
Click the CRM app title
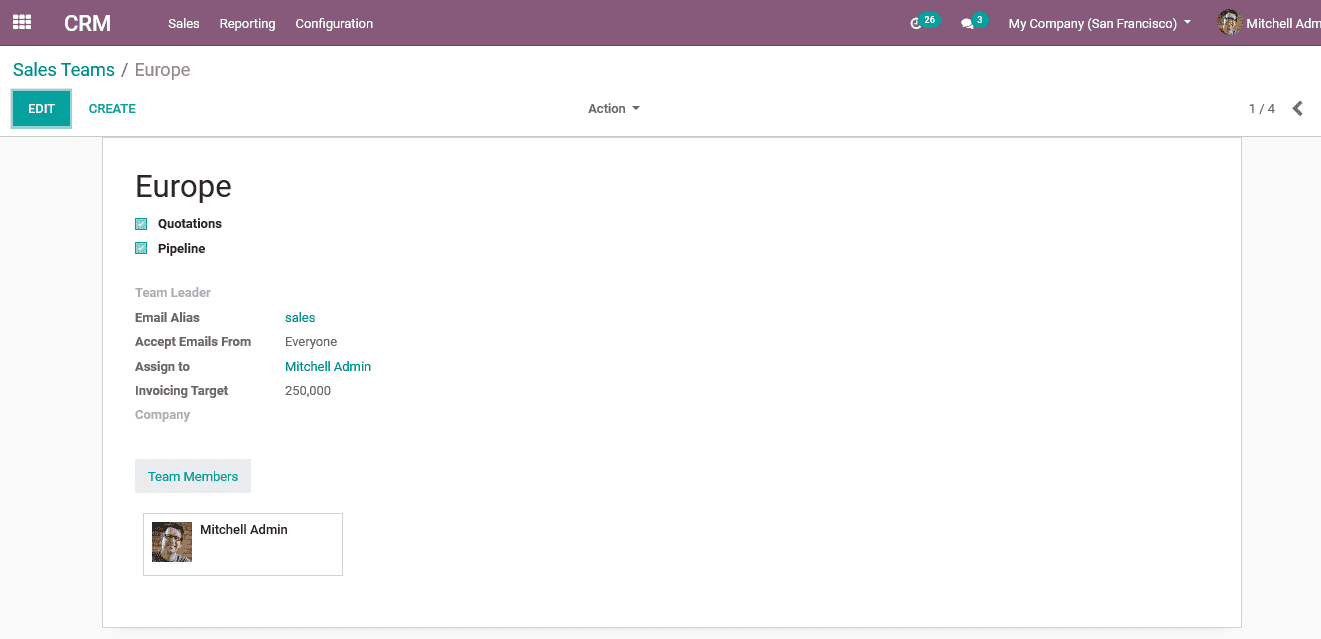(87, 23)
